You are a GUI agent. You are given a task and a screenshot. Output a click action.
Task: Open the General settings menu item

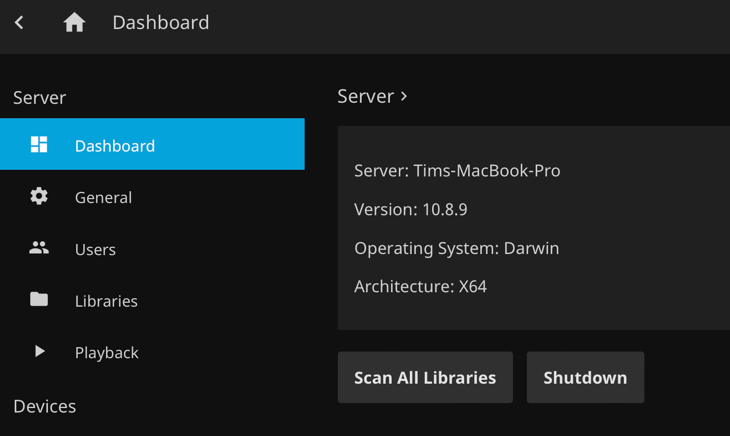point(103,198)
